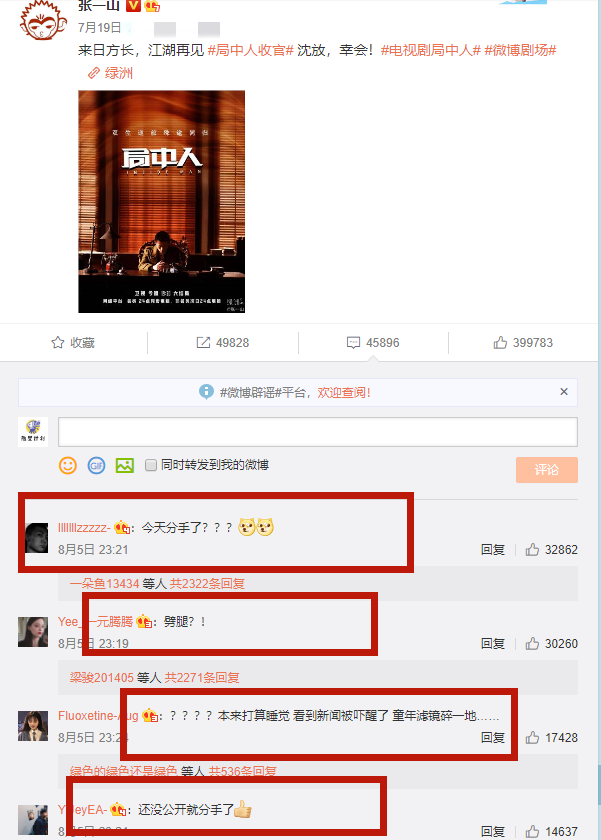Open the 绿洲 link below the post
This screenshot has height=840, width=601.
click(x=110, y=73)
